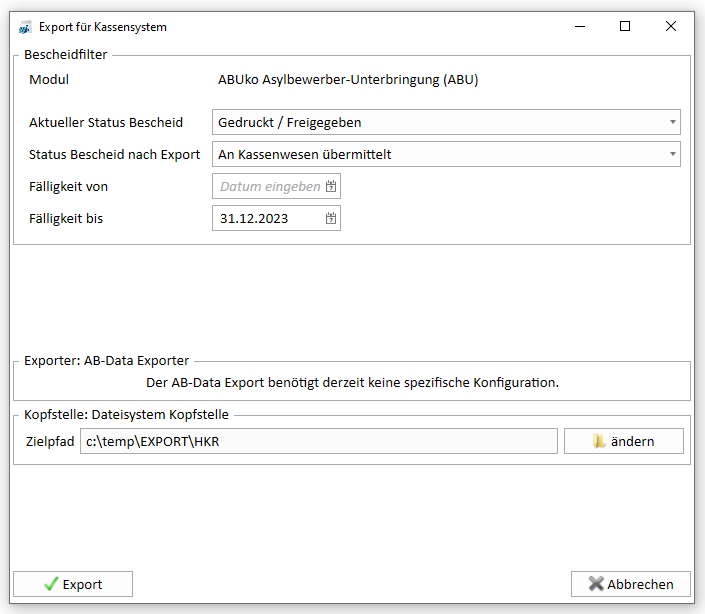Cancel with the Abbrechen button

tap(631, 584)
